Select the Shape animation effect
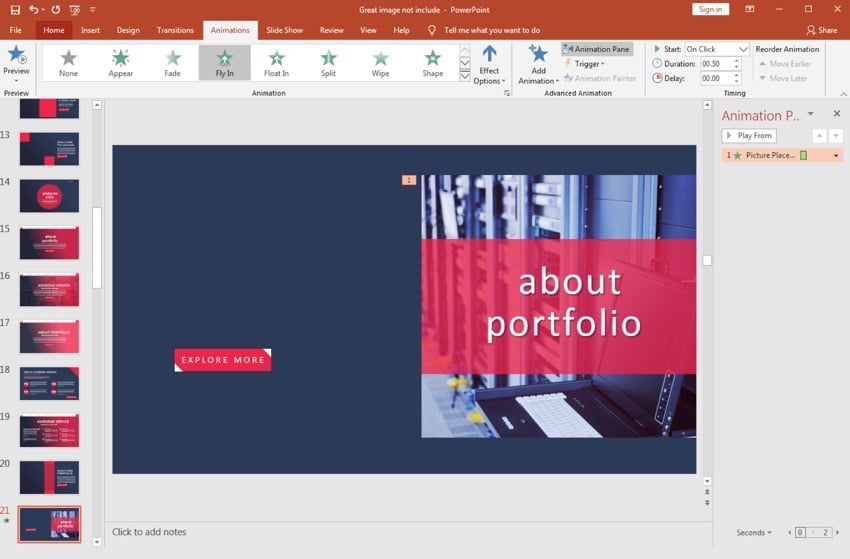This screenshot has width=850, height=559. click(x=432, y=62)
